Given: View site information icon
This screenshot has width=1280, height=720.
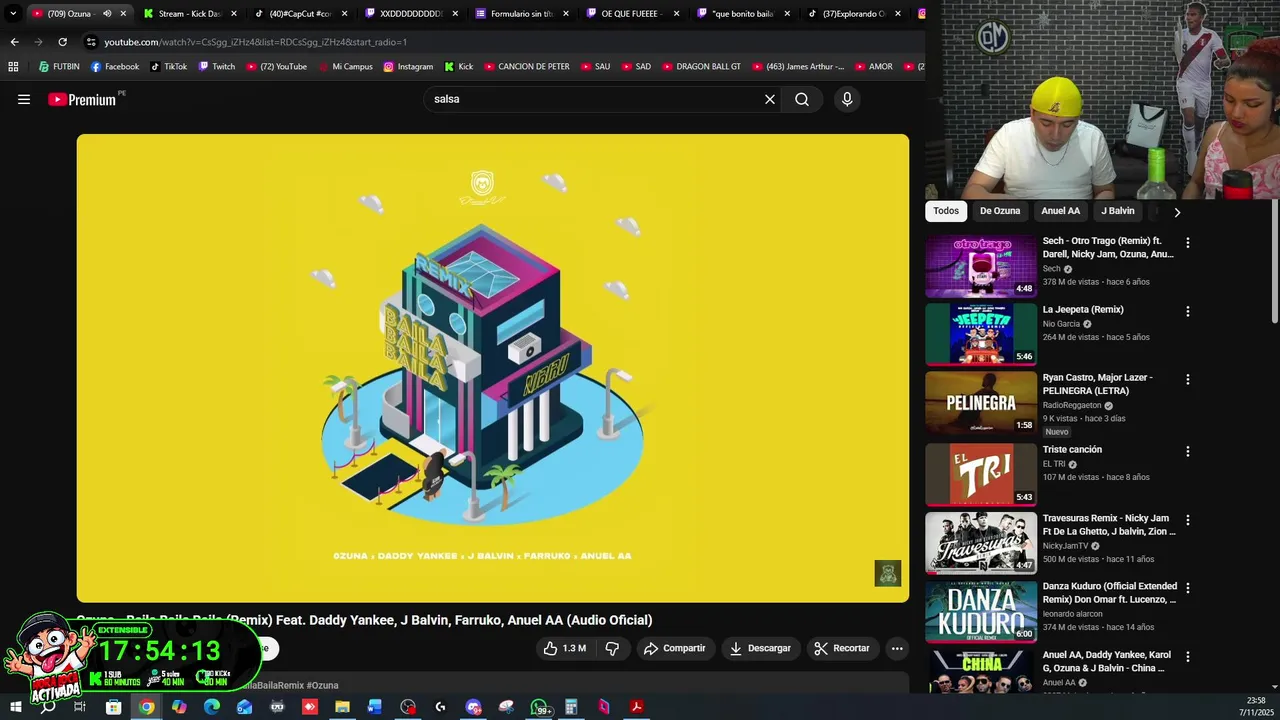Looking at the screenshot, I should coord(91,42).
